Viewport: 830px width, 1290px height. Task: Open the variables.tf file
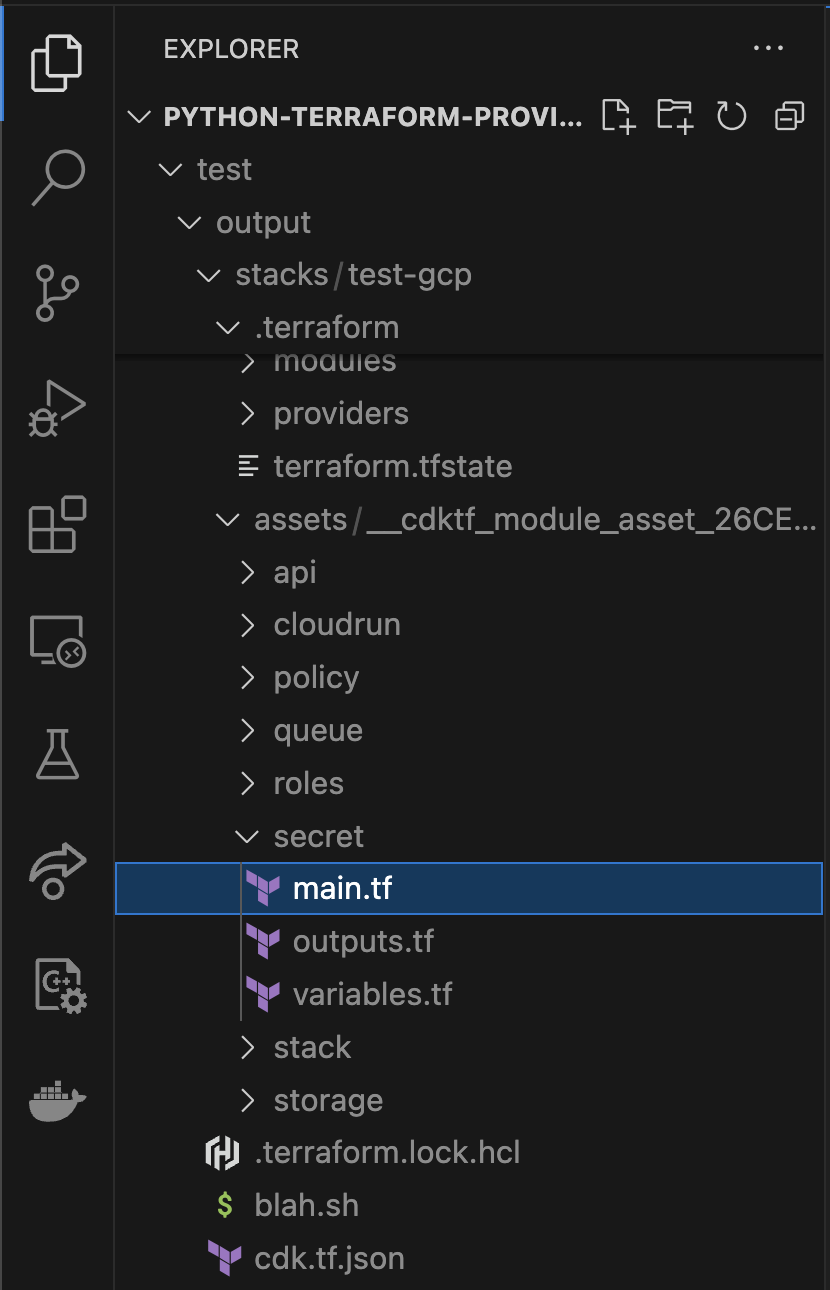pyautogui.click(x=372, y=994)
